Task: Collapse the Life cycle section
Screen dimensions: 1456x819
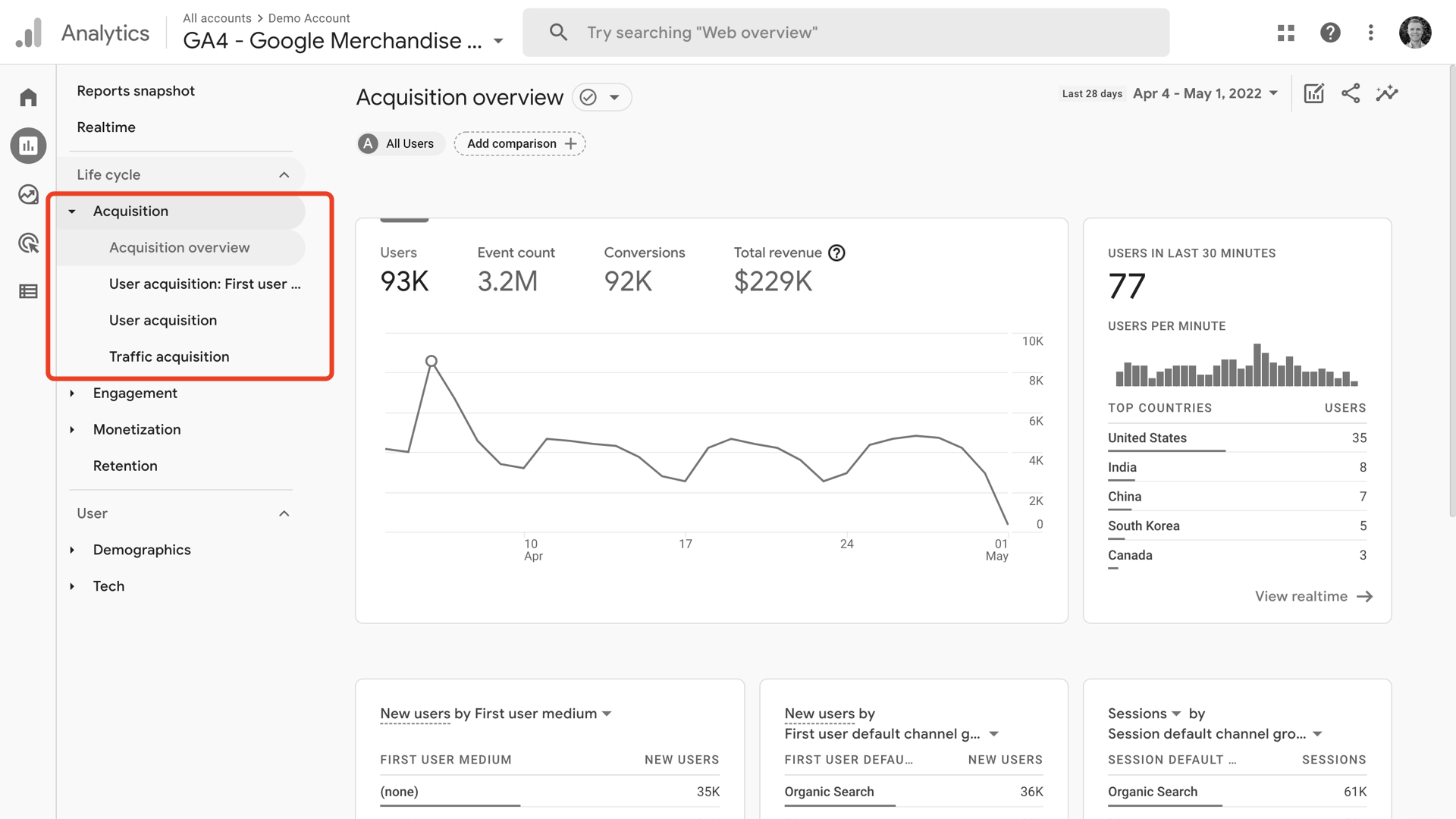Action: point(284,174)
